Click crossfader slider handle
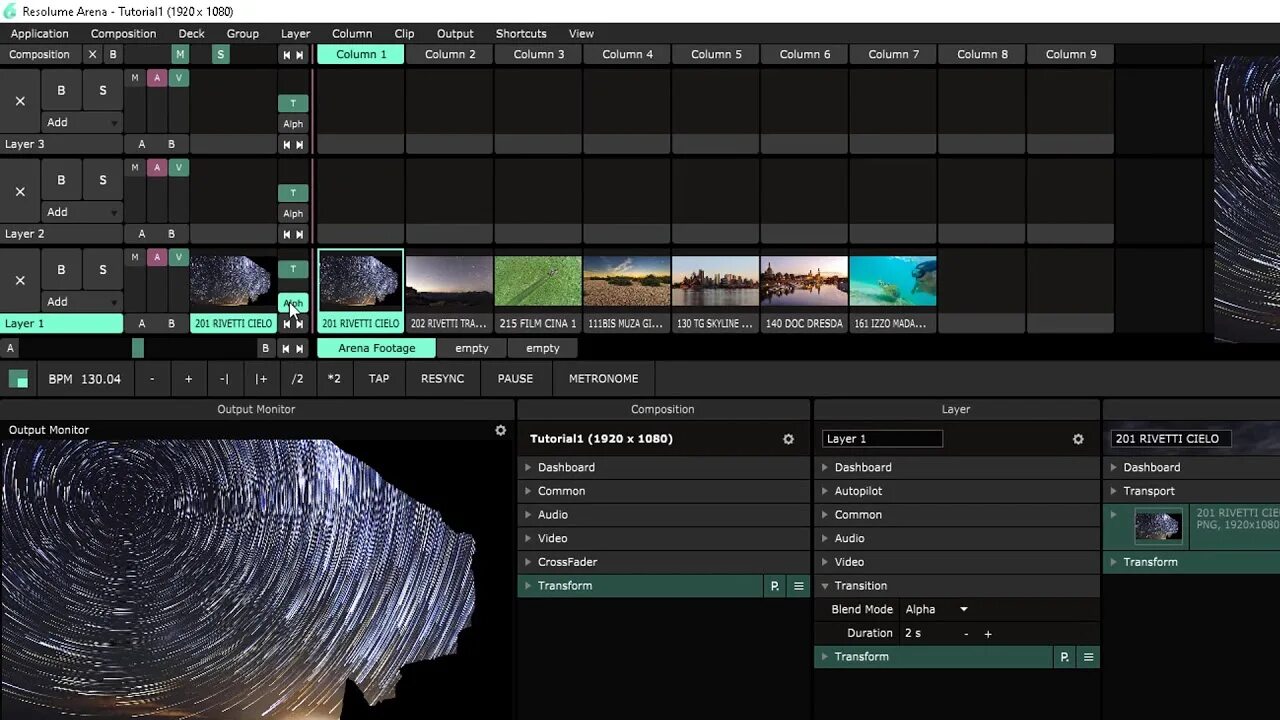The image size is (1280, 720). (x=138, y=348)
